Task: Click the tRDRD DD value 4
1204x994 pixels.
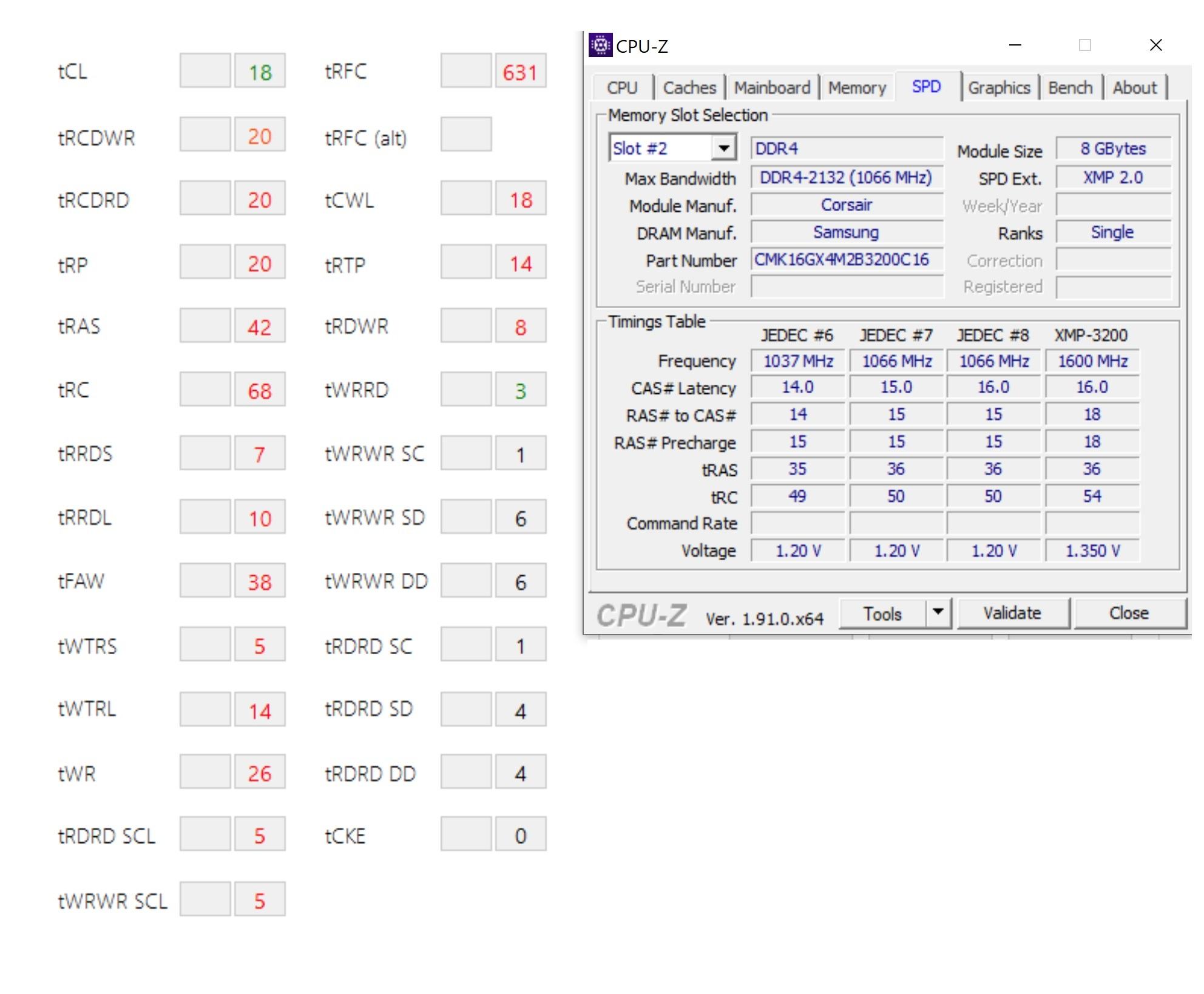Action: 520,773
